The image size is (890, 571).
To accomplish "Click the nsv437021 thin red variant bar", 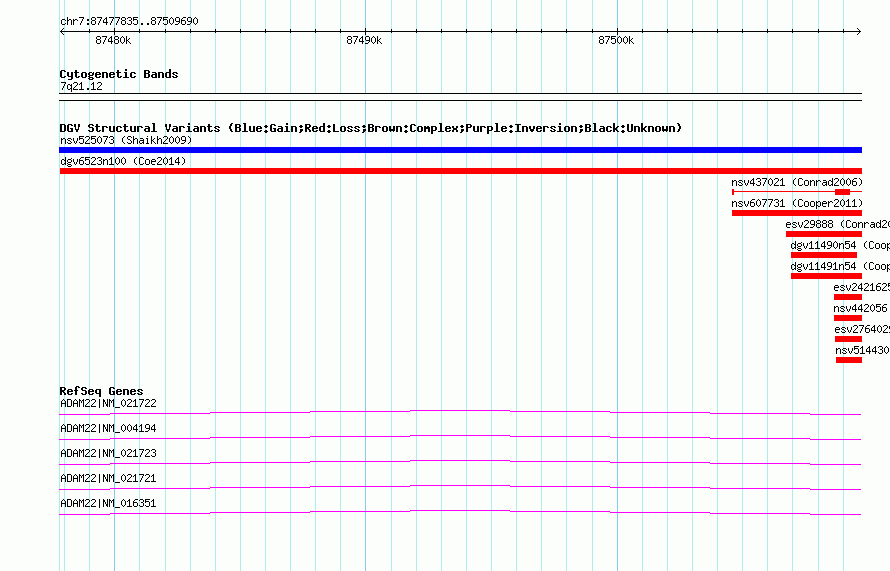I will [x=797, y=192].
